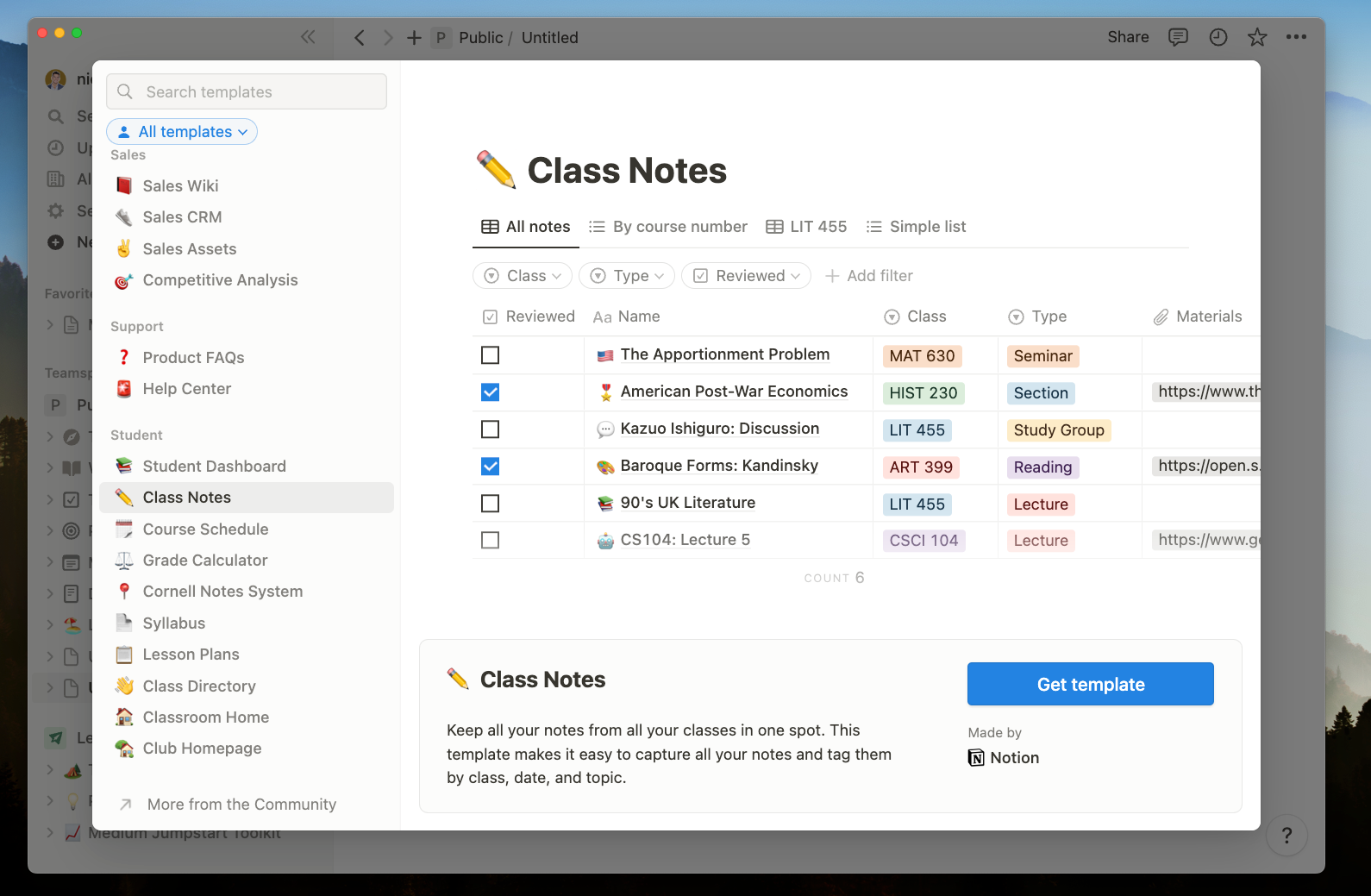Click the Study Group yellow type tag
Viewport: 1371px width, 896px height.
click(1059, 430)
